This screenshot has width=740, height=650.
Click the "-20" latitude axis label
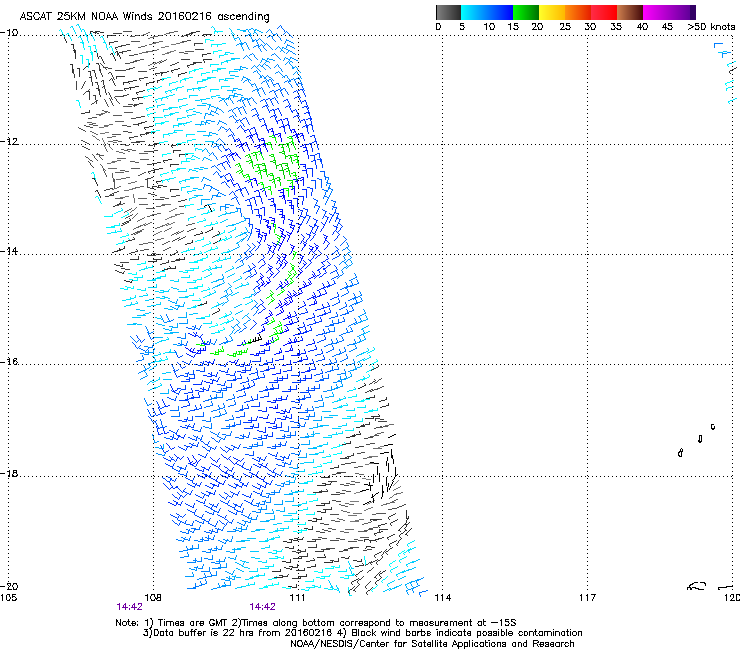(x=9, y=586)
